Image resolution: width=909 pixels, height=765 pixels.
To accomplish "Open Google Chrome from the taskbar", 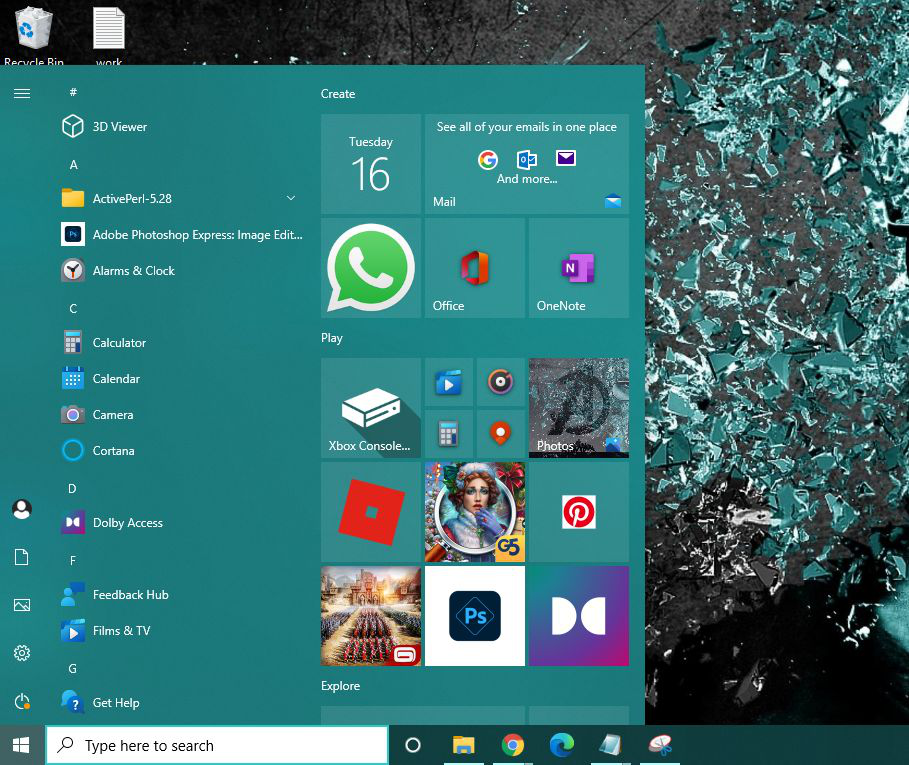I will 513,746.
